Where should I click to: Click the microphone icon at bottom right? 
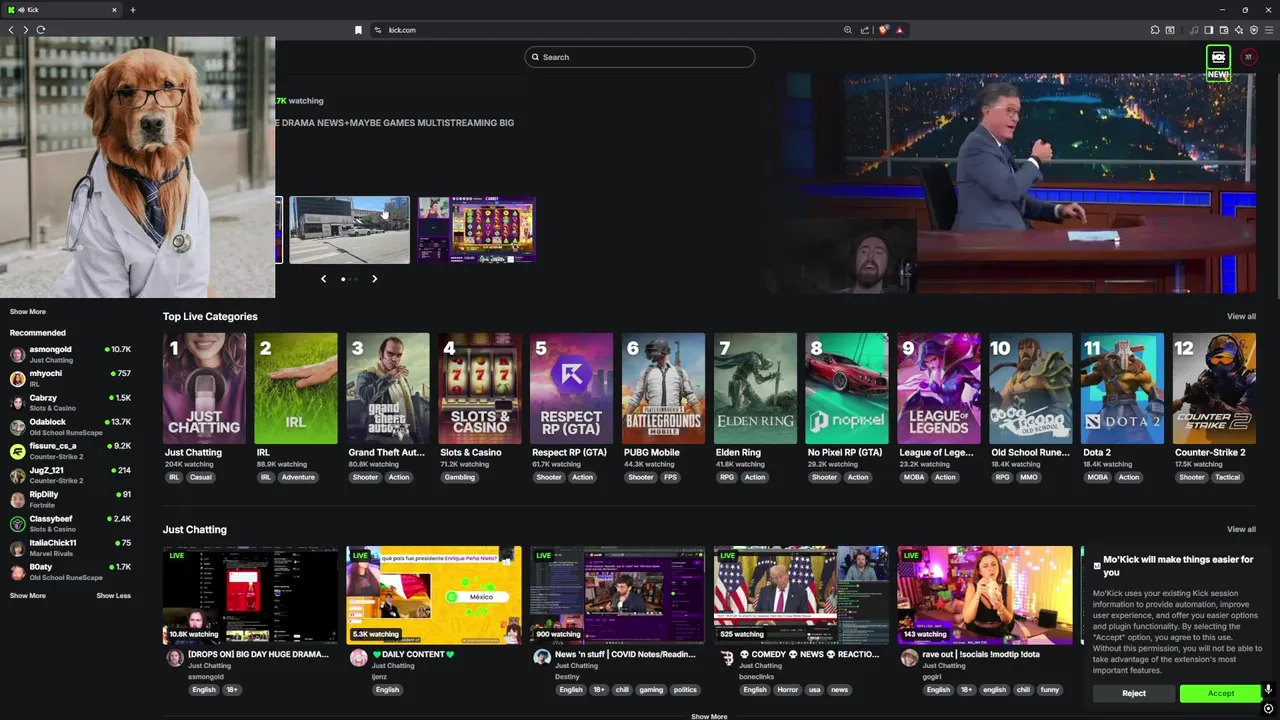1268,690
